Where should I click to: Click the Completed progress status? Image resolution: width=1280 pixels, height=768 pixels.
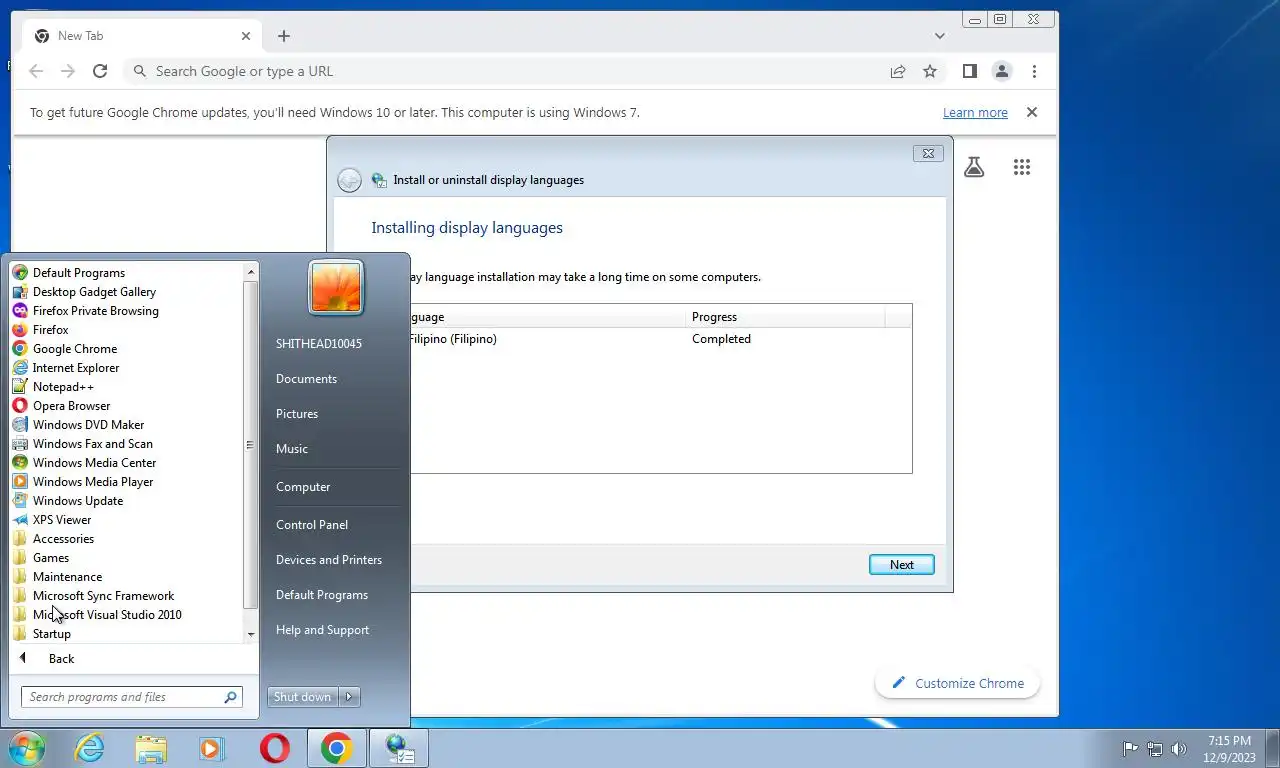[721, 339]
